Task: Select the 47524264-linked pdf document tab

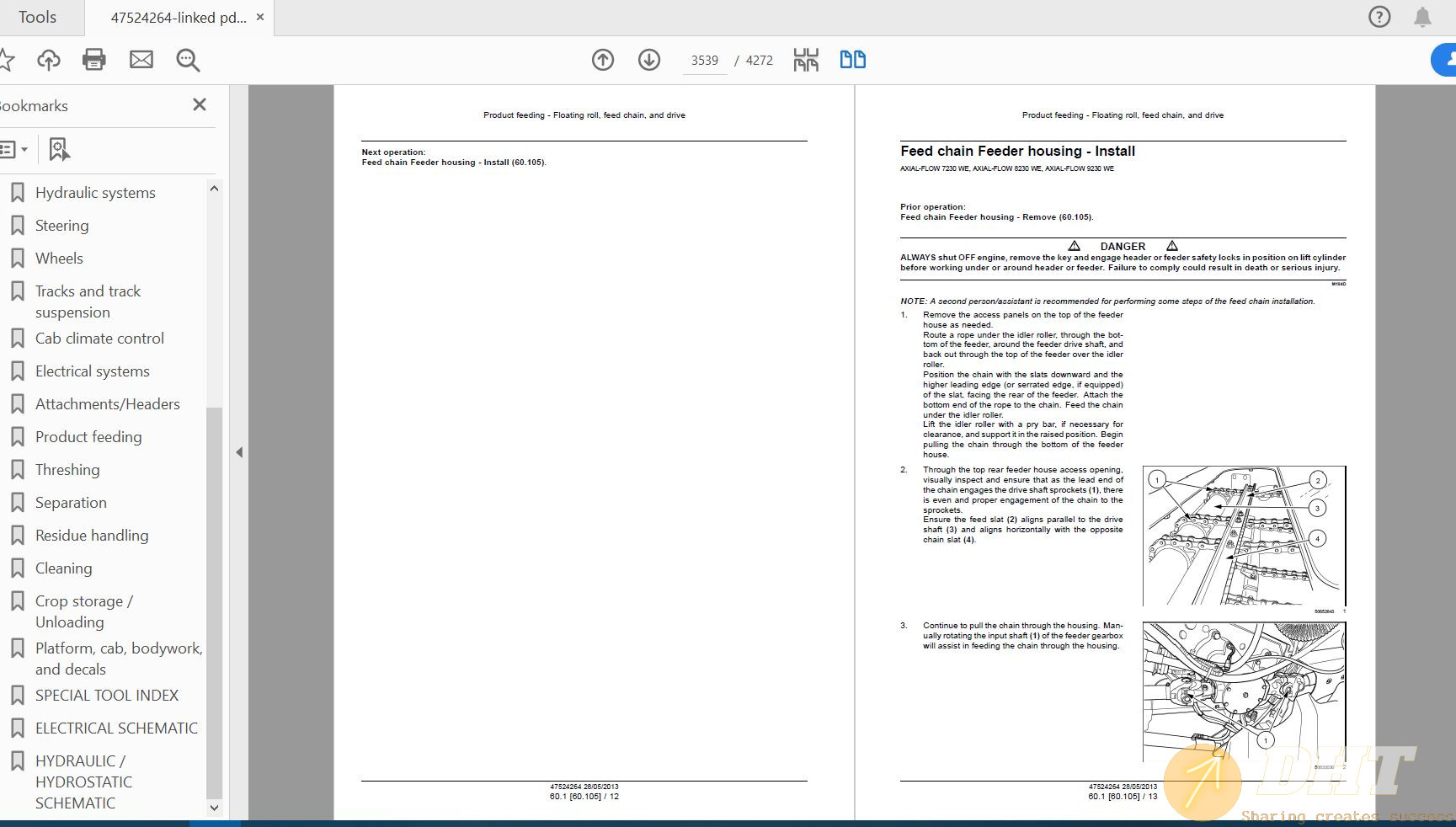Action: [179, 18]
